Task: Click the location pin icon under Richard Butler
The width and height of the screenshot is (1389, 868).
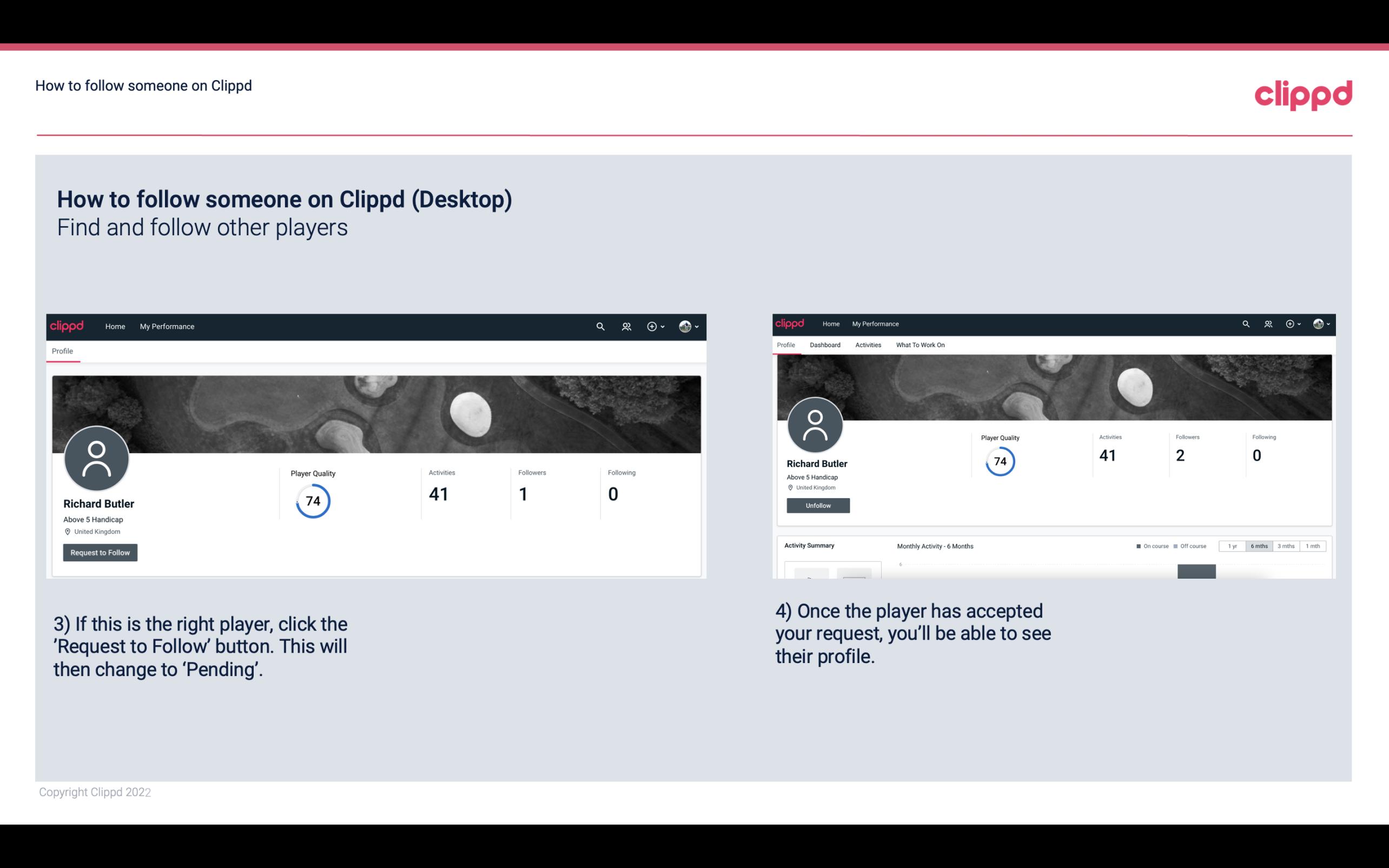Action: coord(67,531)
